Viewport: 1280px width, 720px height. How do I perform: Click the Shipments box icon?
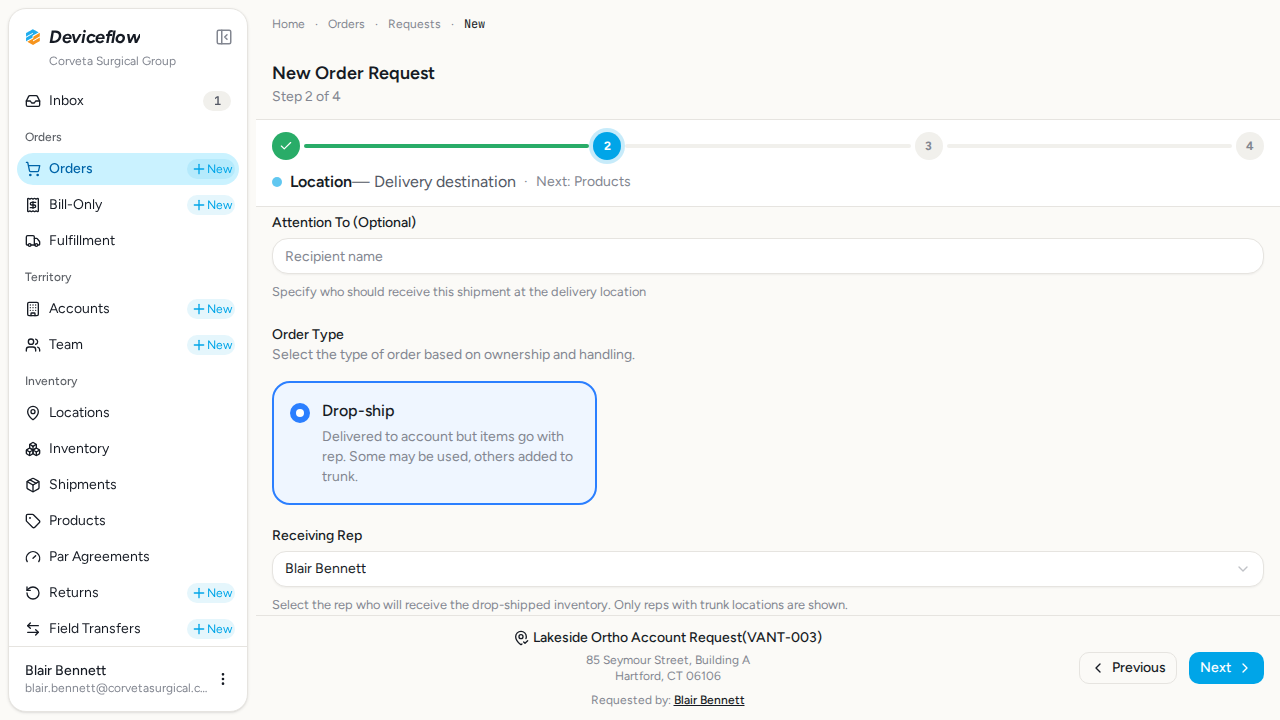click(x=33, y=485)
